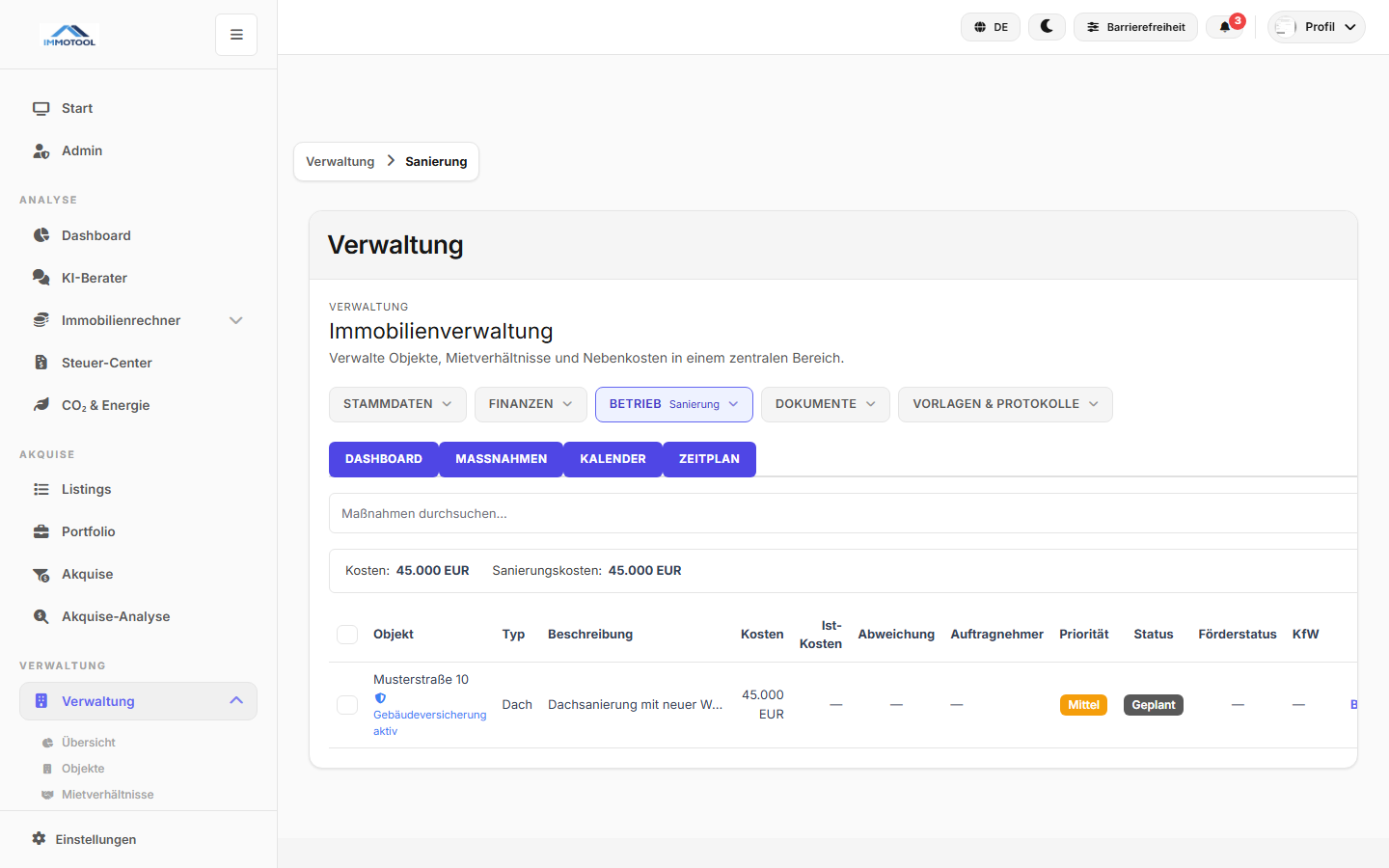Toggle dark mode with the moon icon
1389x868 pixels.
tap(1047, 26)
